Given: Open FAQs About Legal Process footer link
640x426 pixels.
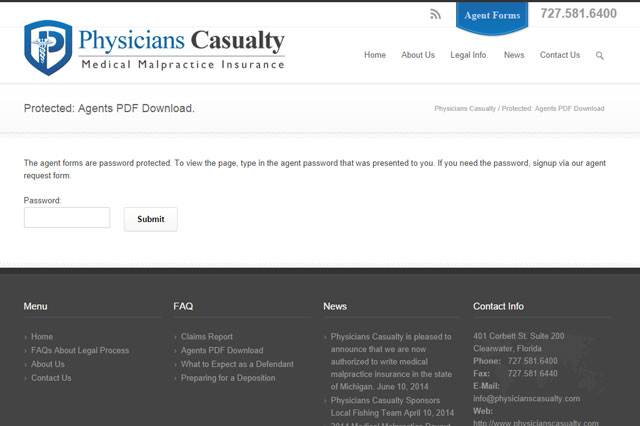Looking at the screenshot, I should (x=80, y=351).
